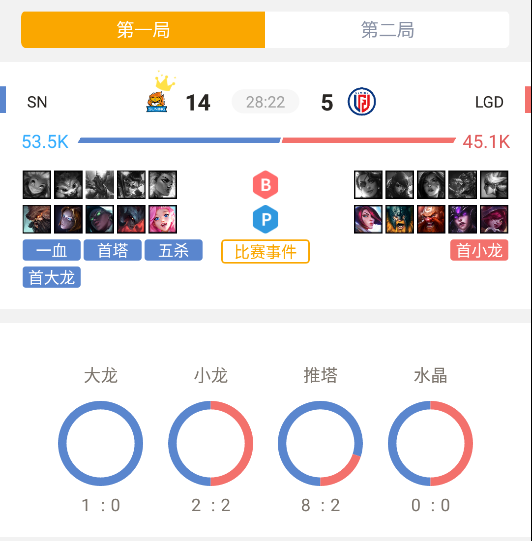Click the 首大龙 first baron tag
Image resolution: width=532 pixels, height=541 pixels.
tap(52, 277)
